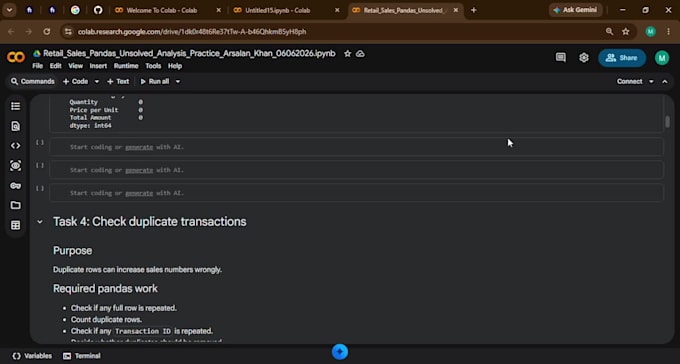
Task: View site information icon in address bar
Action: [68, 32]
